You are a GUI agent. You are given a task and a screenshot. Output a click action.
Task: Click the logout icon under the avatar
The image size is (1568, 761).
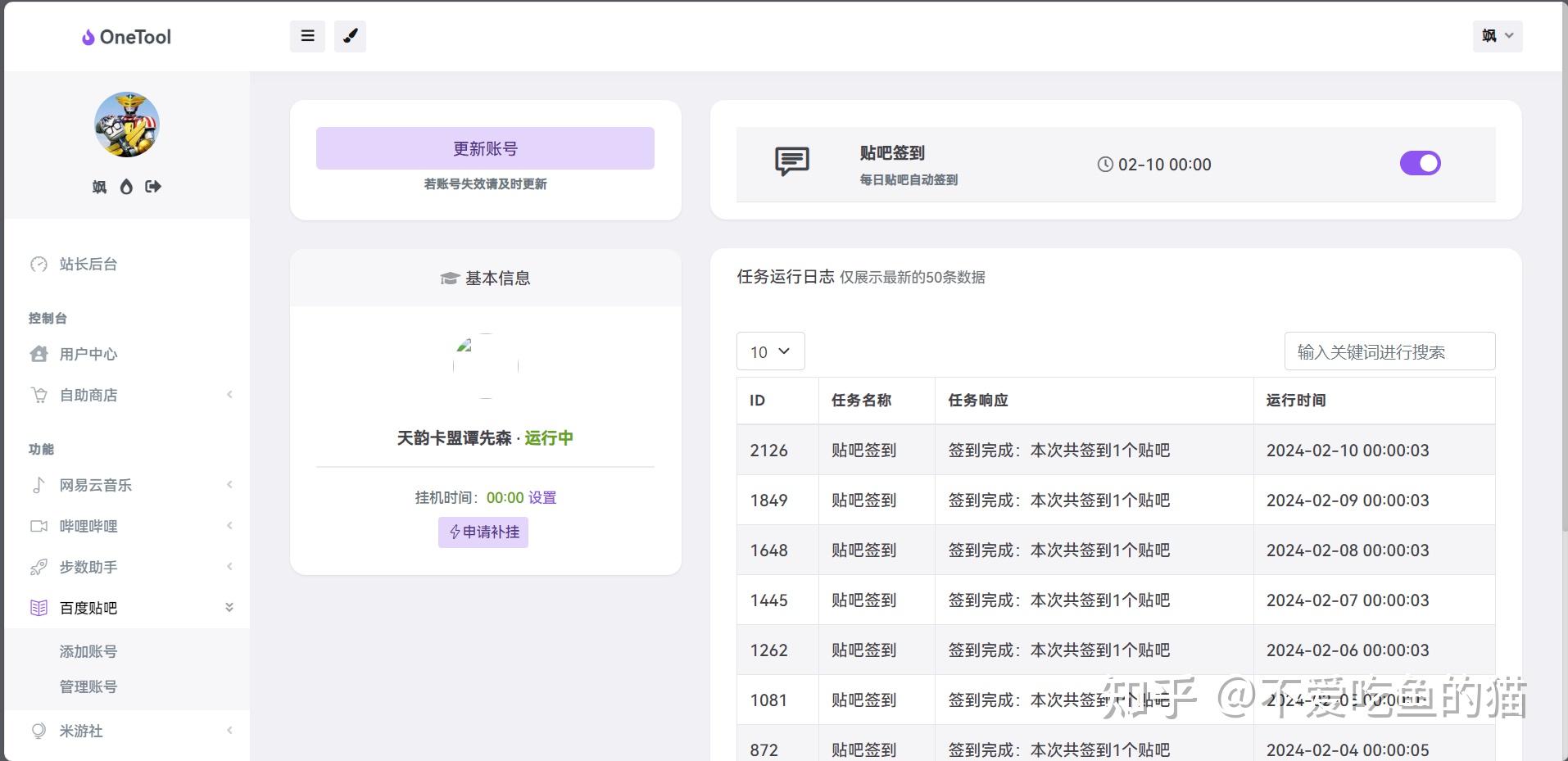153,187
